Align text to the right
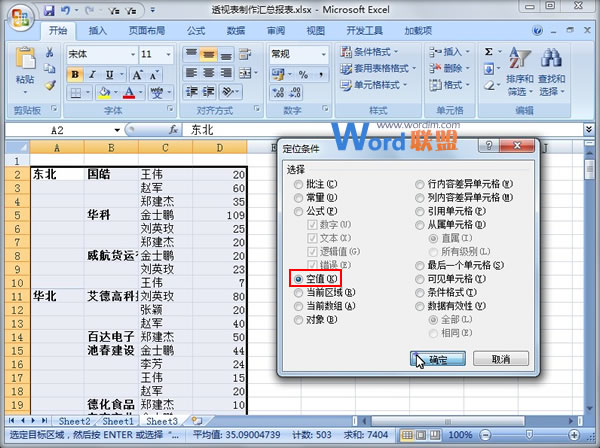This screenshot has width=600, height=448. tap(226, 73)
